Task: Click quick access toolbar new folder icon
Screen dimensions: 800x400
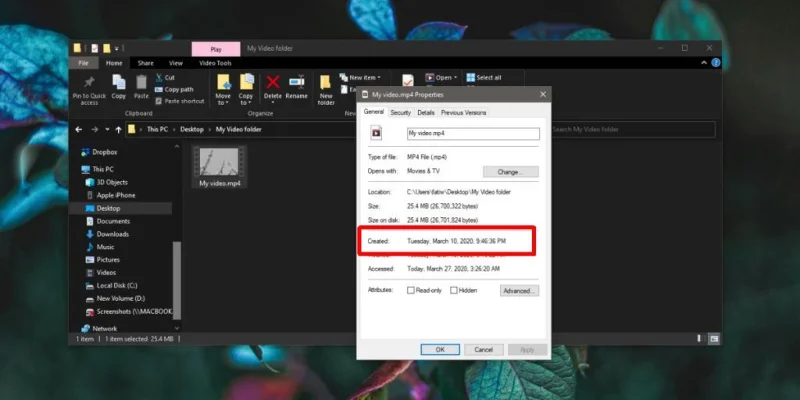Action: [x=107, y=48]
